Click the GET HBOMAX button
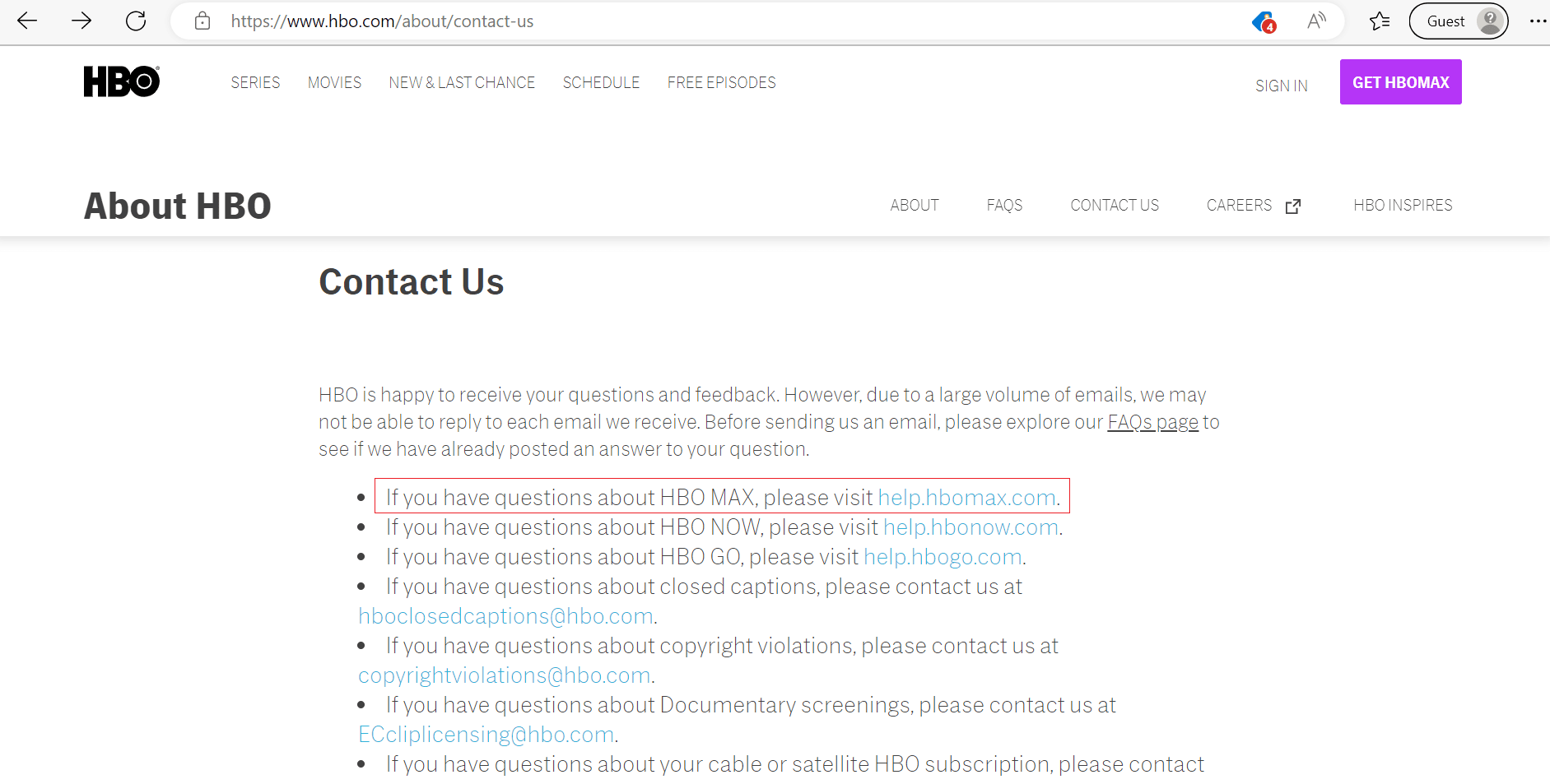 pos(1400,81)
